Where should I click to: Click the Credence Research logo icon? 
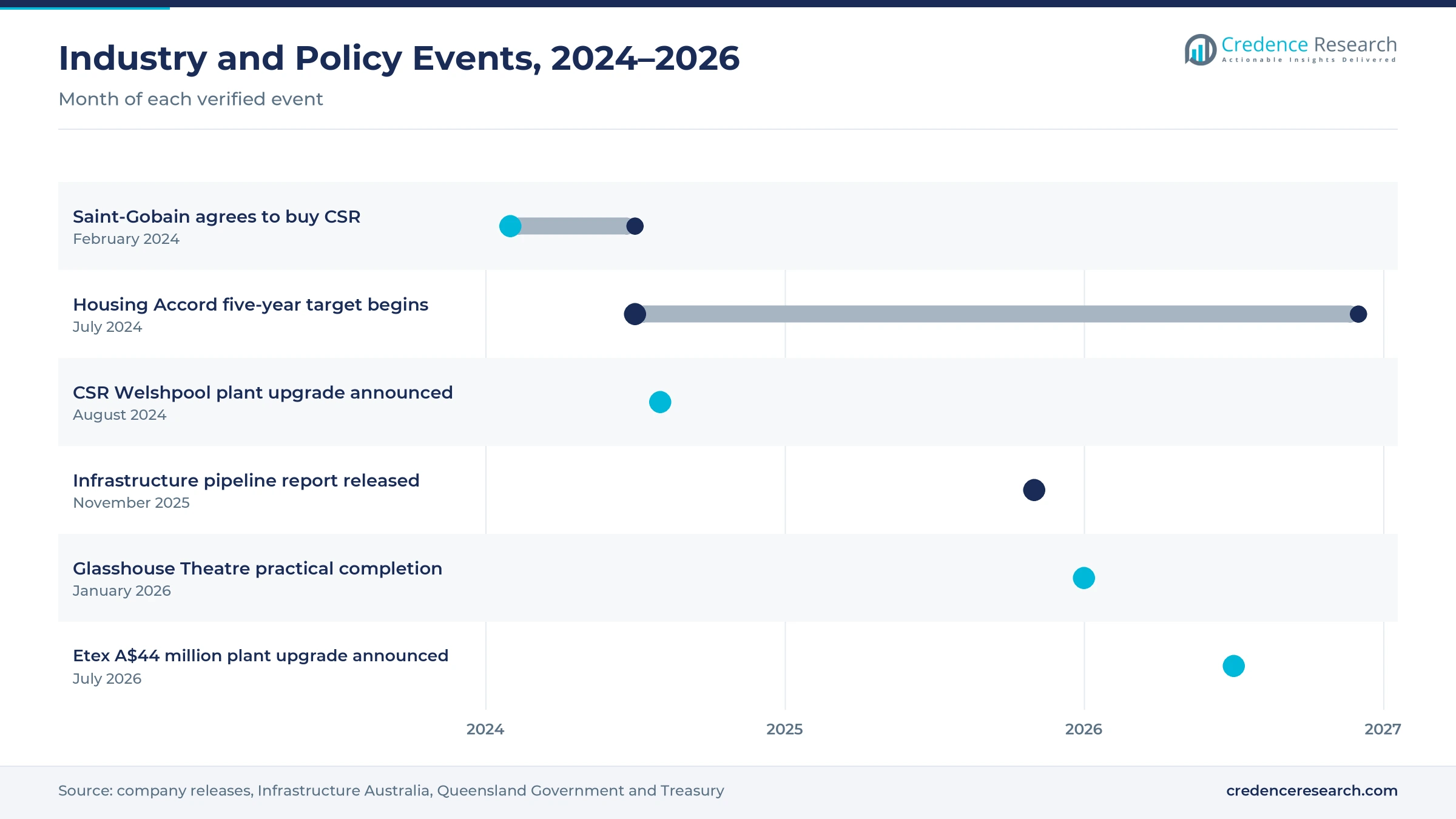point(1201,50)
